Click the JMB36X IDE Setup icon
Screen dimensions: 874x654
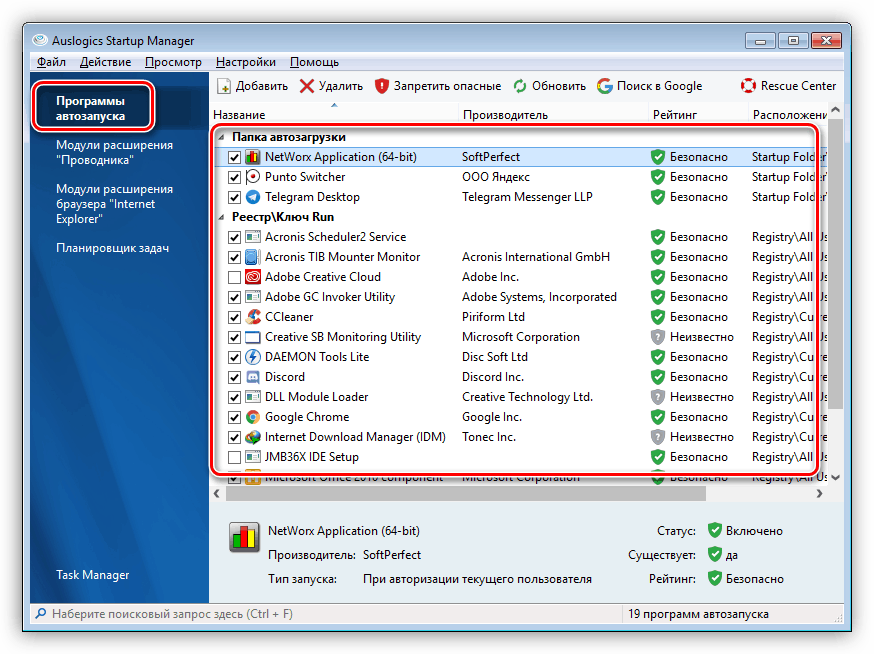click(x=253, y=457)
